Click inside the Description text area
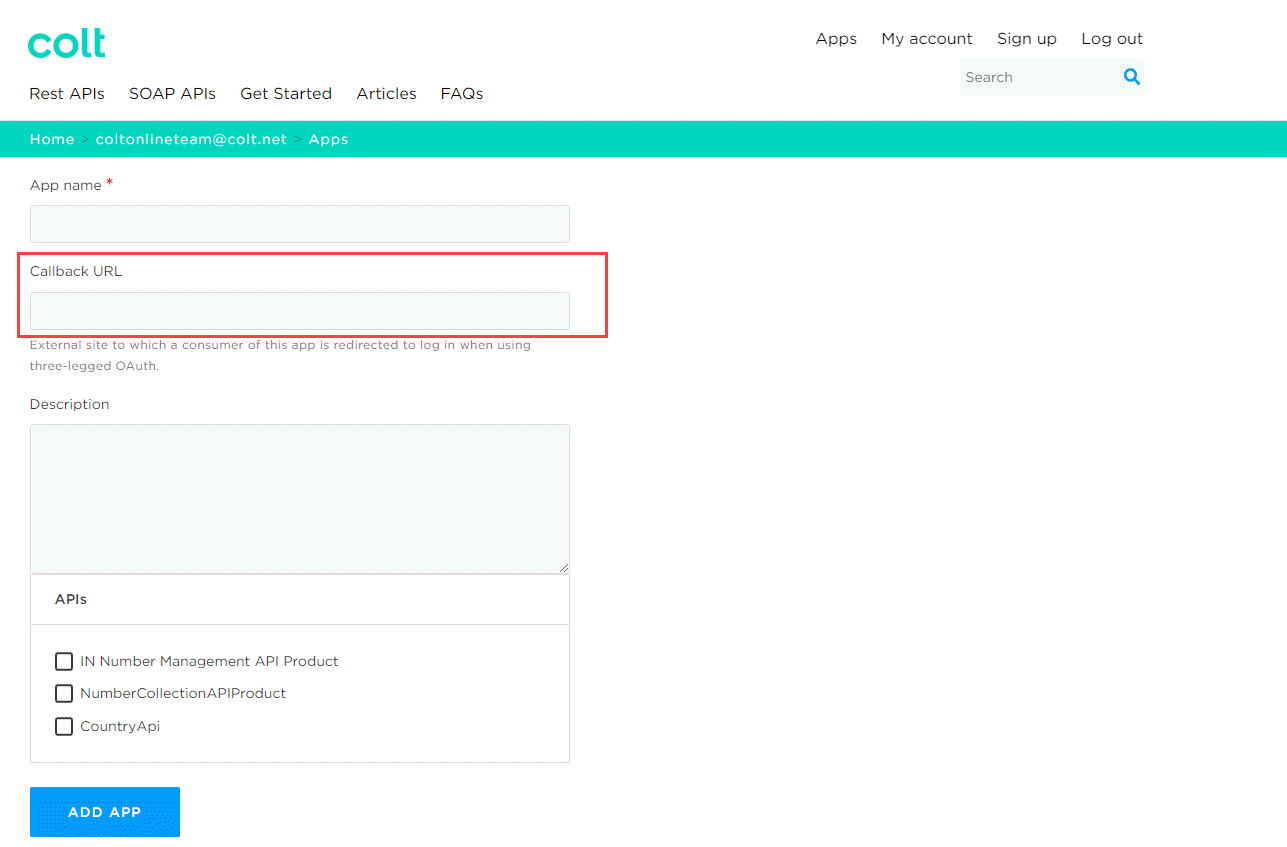The height and width of the screenshot is (847, 1287). tap(300, 499)
